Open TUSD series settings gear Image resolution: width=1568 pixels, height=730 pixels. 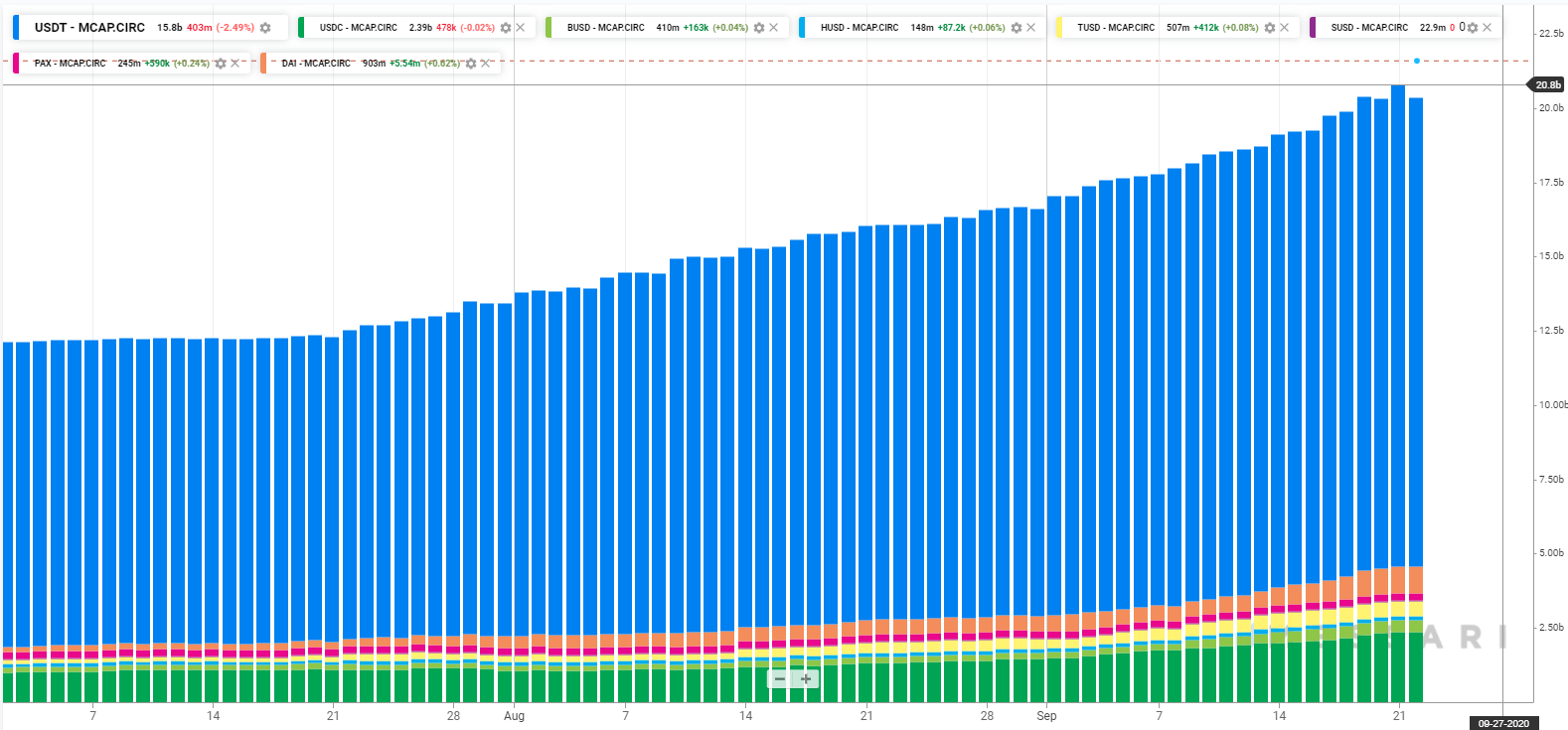coord(1270,28)
